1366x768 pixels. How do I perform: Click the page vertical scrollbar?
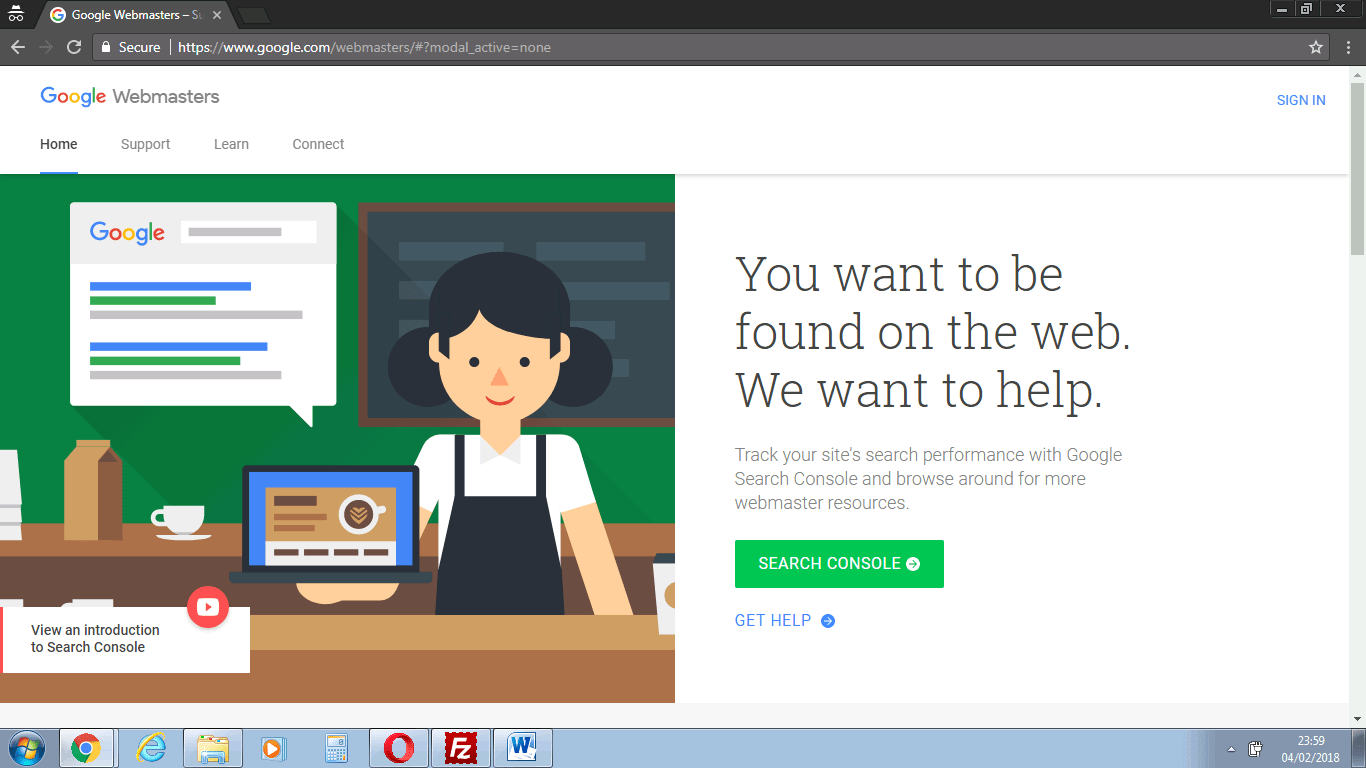tap(1357, 400)
